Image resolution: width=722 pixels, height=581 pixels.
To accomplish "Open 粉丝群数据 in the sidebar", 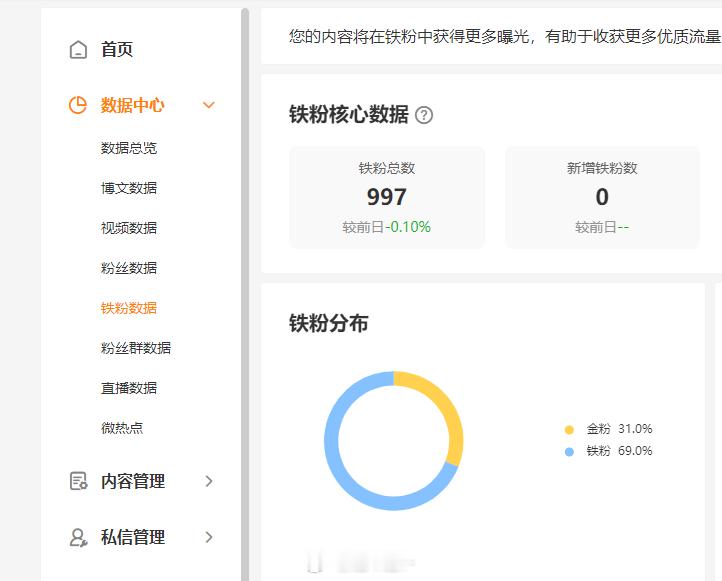I will pyautogui.click(x=136, y=348).
